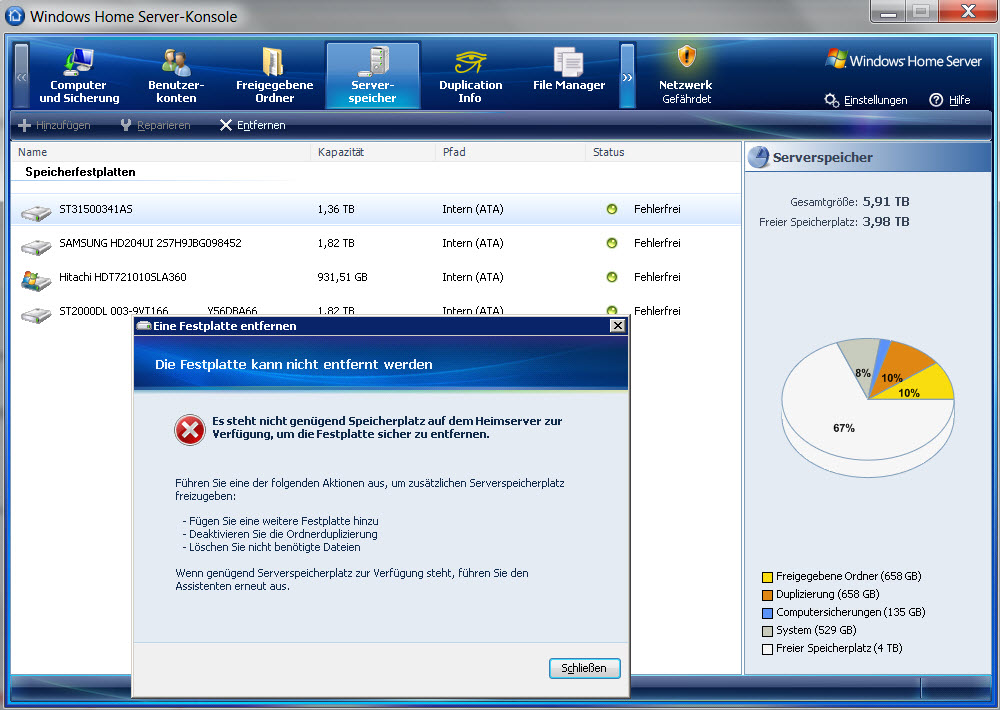Image resolution: width=1000 pixels, height=710 pixels.
Task: Click the white Freier Speicherplatz legend swatch
Action: (x=767, y=649)
